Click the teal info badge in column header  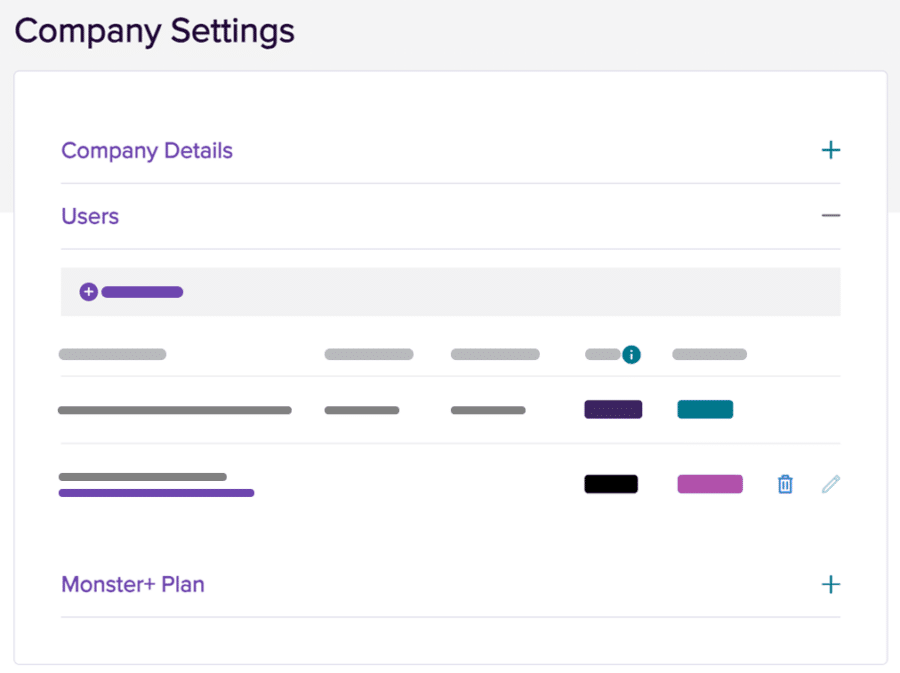[x=633, y=354]
